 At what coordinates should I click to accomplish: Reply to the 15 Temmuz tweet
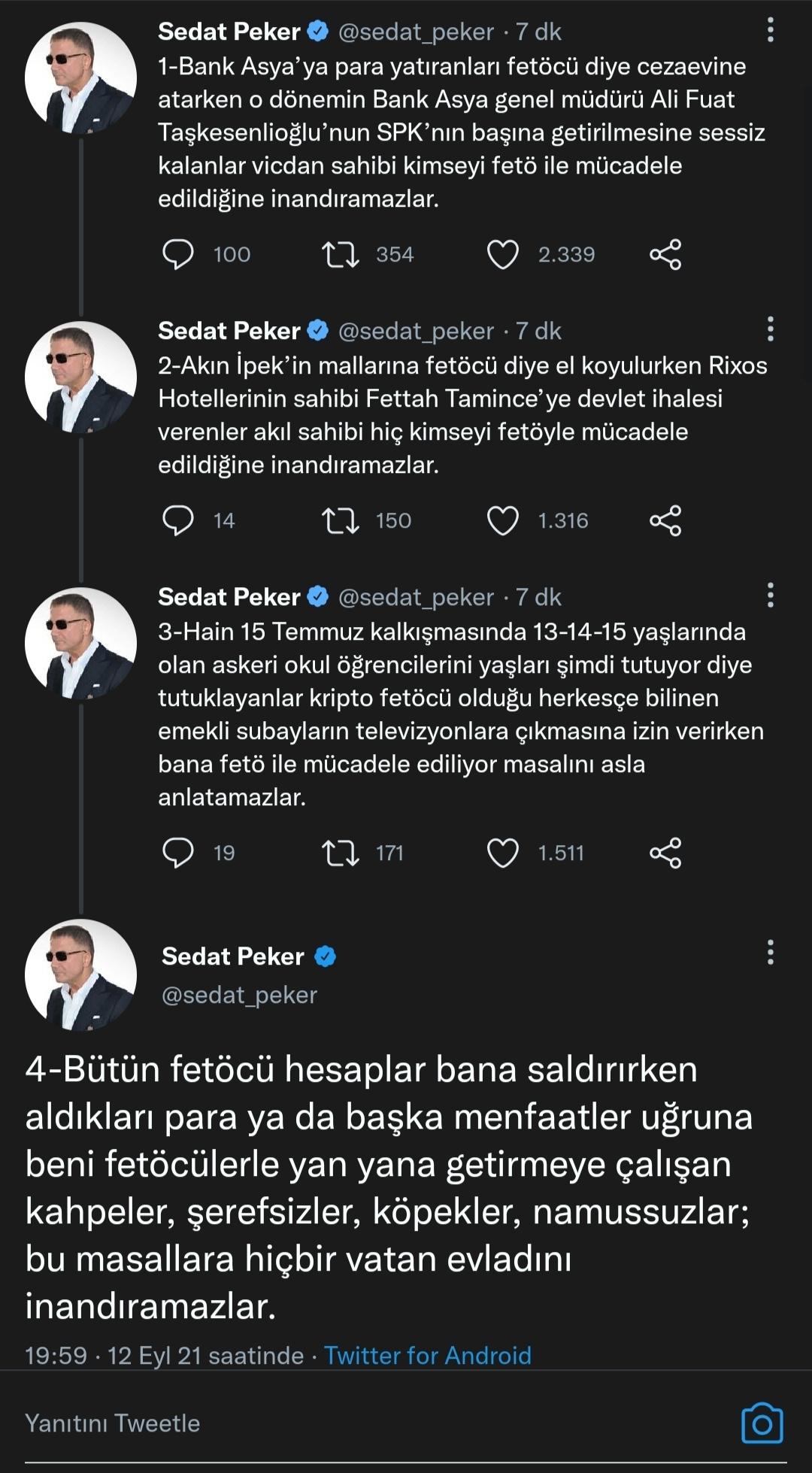(178, 853)
